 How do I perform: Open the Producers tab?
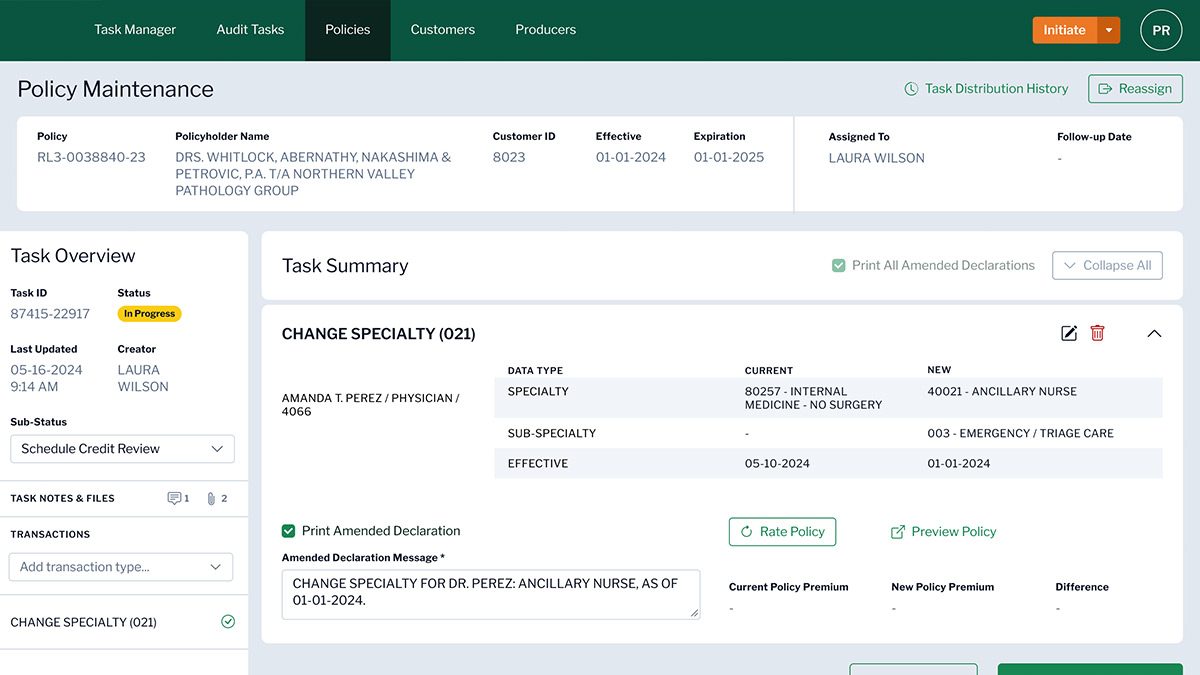(x=546, y=30)
